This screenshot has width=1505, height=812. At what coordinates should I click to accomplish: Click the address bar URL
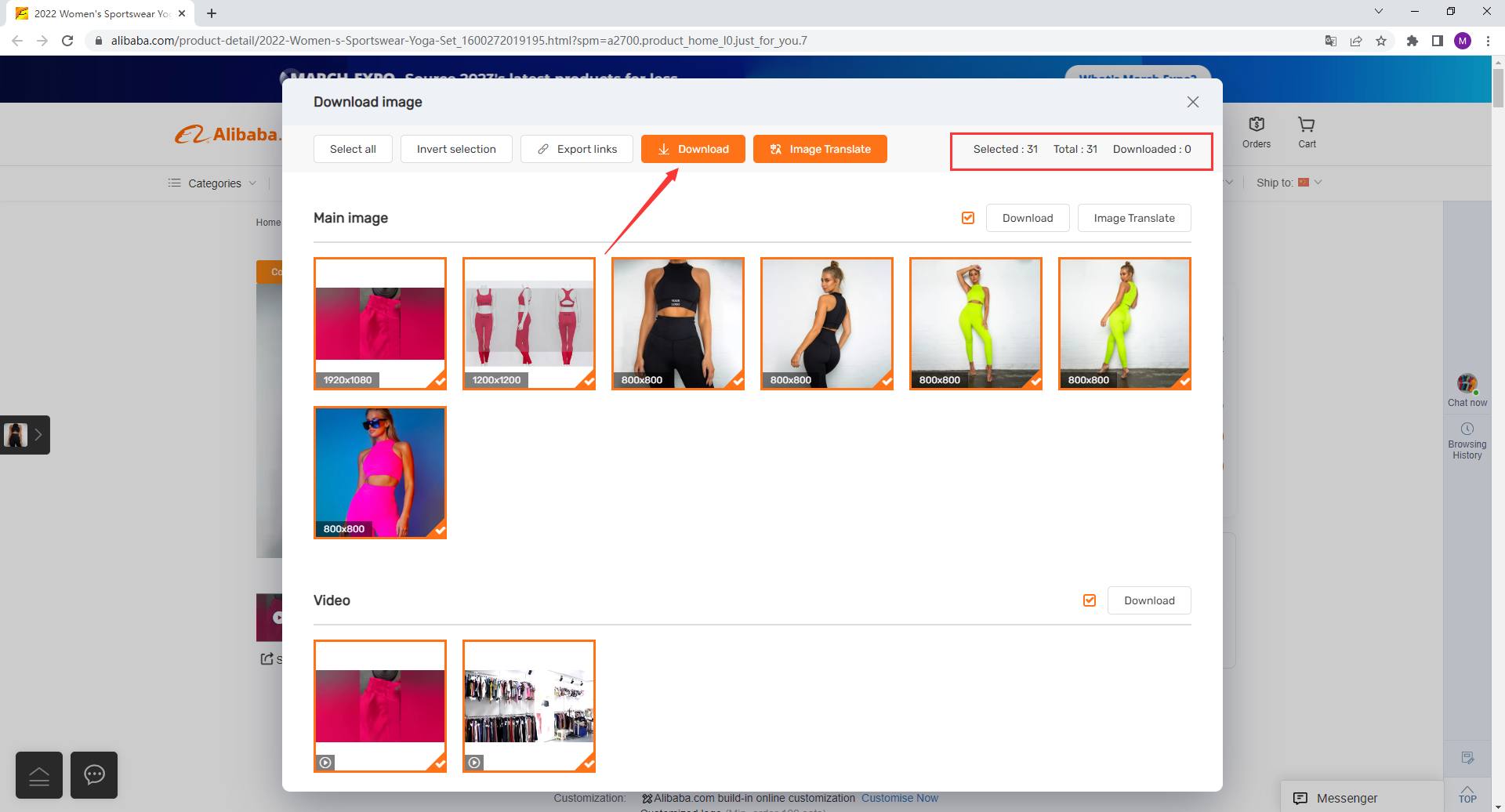(459, 41)
